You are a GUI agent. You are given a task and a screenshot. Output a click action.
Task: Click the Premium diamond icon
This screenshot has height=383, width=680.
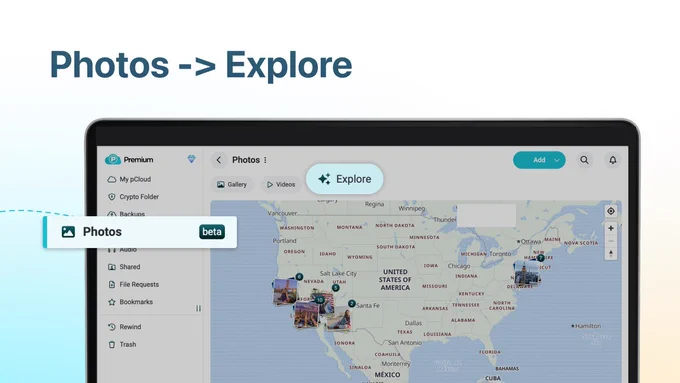[x=191, y=159]
